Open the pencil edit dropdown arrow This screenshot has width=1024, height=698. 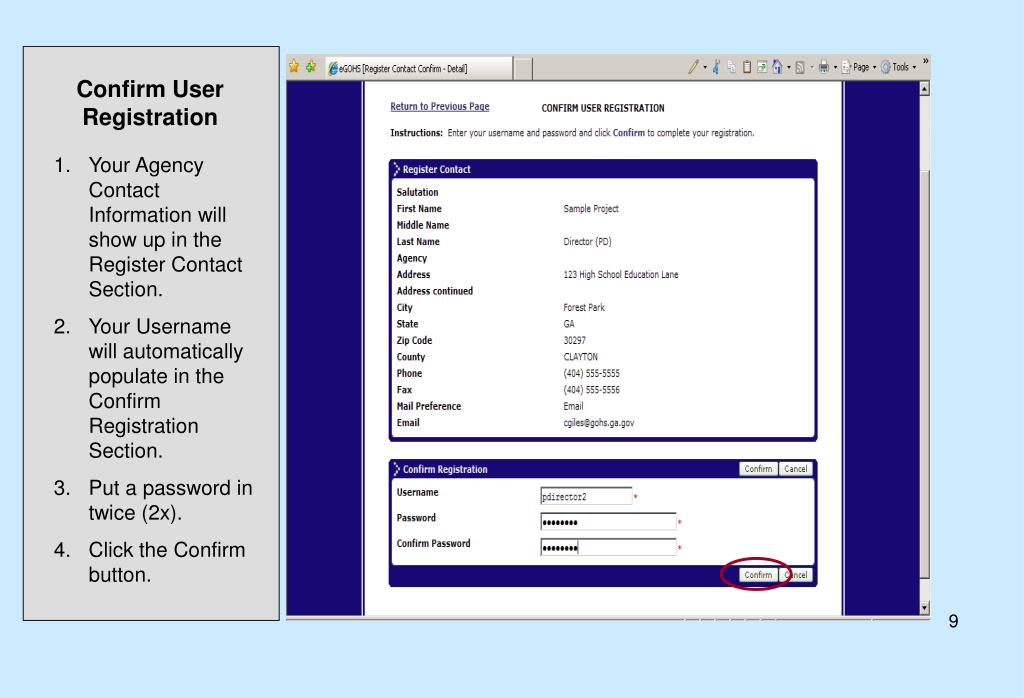click(705, 67)
